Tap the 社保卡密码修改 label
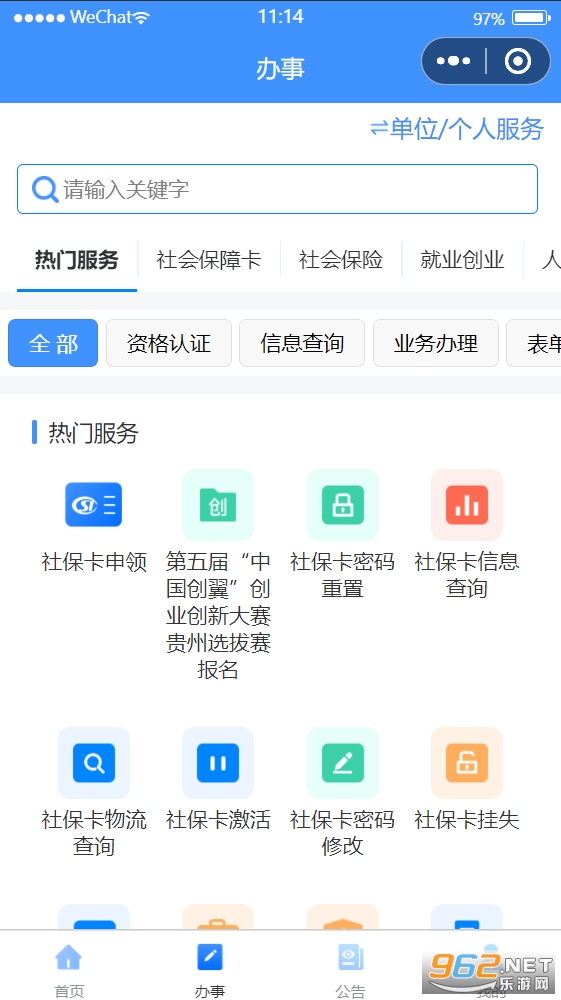The width and height of the screenshot is (561, 1000). click(343, 833)
